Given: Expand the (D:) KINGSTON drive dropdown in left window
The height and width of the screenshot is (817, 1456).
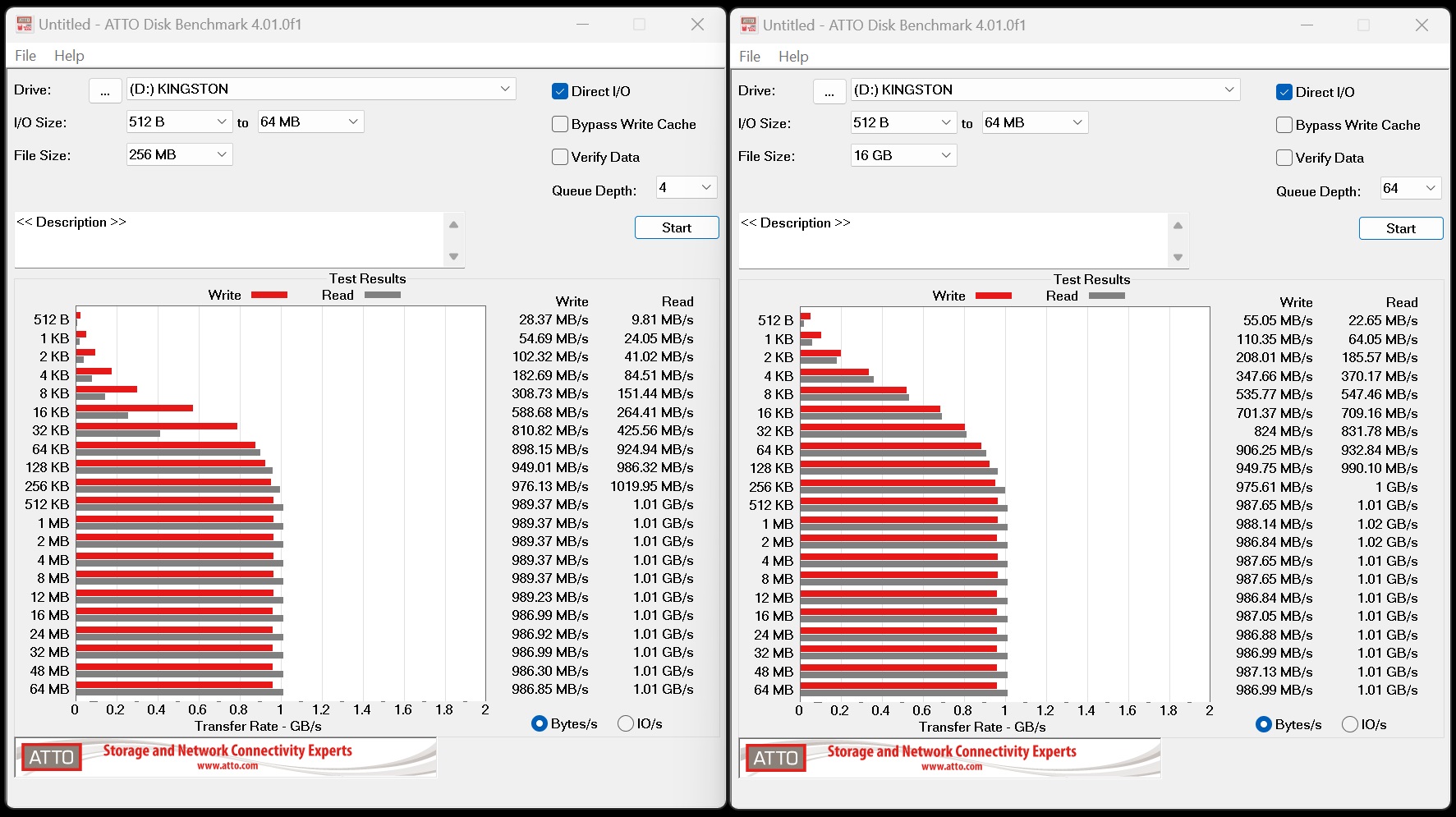Looking at the screenshot, I should (321, 89).
